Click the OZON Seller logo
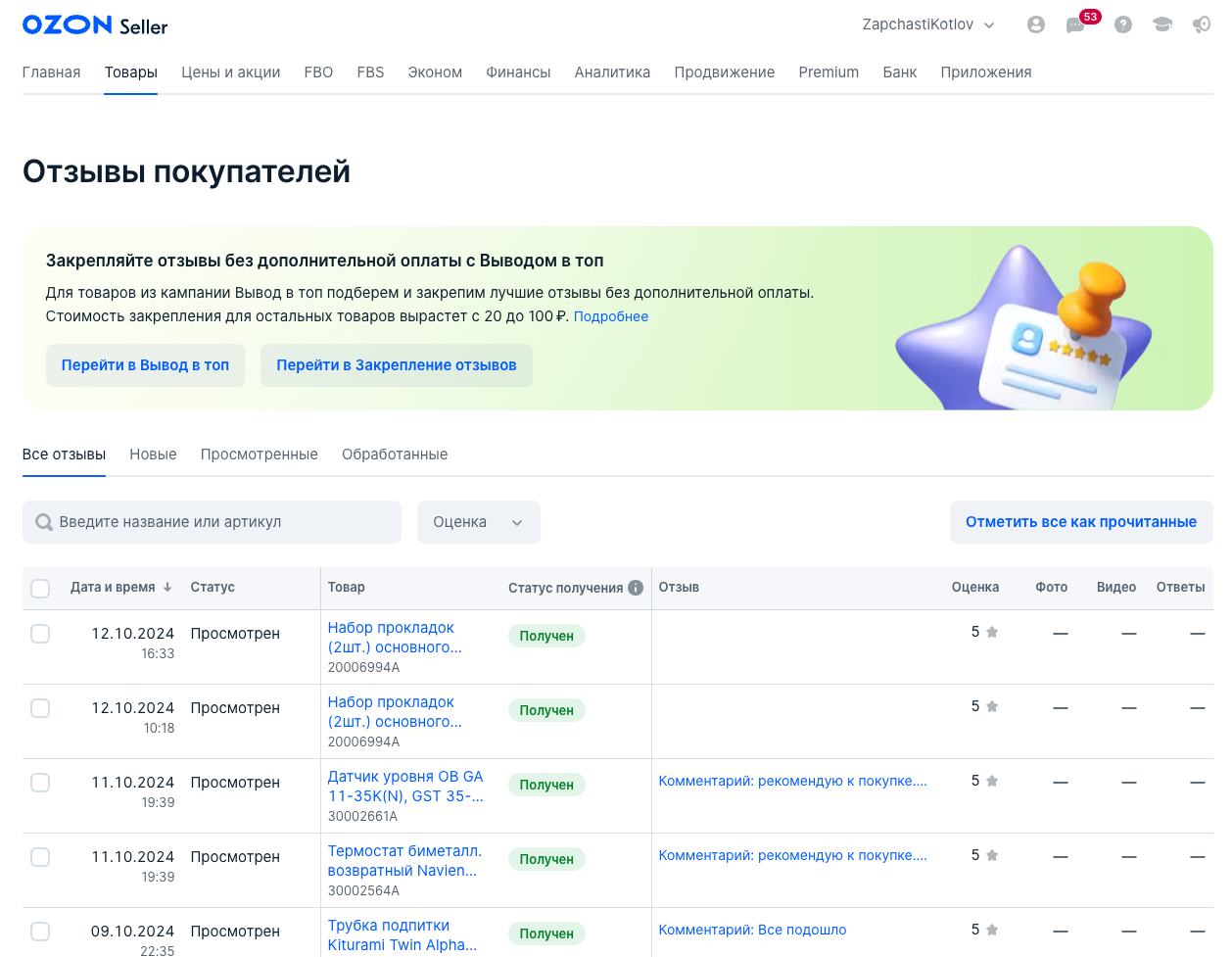Screen dimensions: 1232x957 pos(95,25)
